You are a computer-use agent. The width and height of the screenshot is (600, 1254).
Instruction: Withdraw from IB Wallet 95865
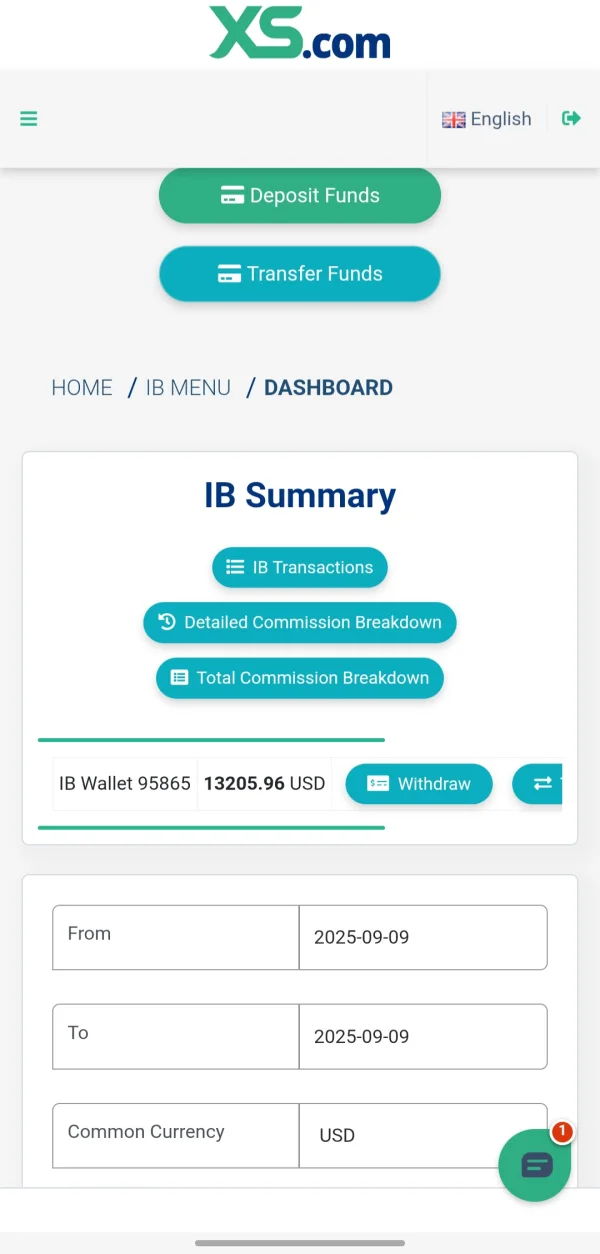419,784
